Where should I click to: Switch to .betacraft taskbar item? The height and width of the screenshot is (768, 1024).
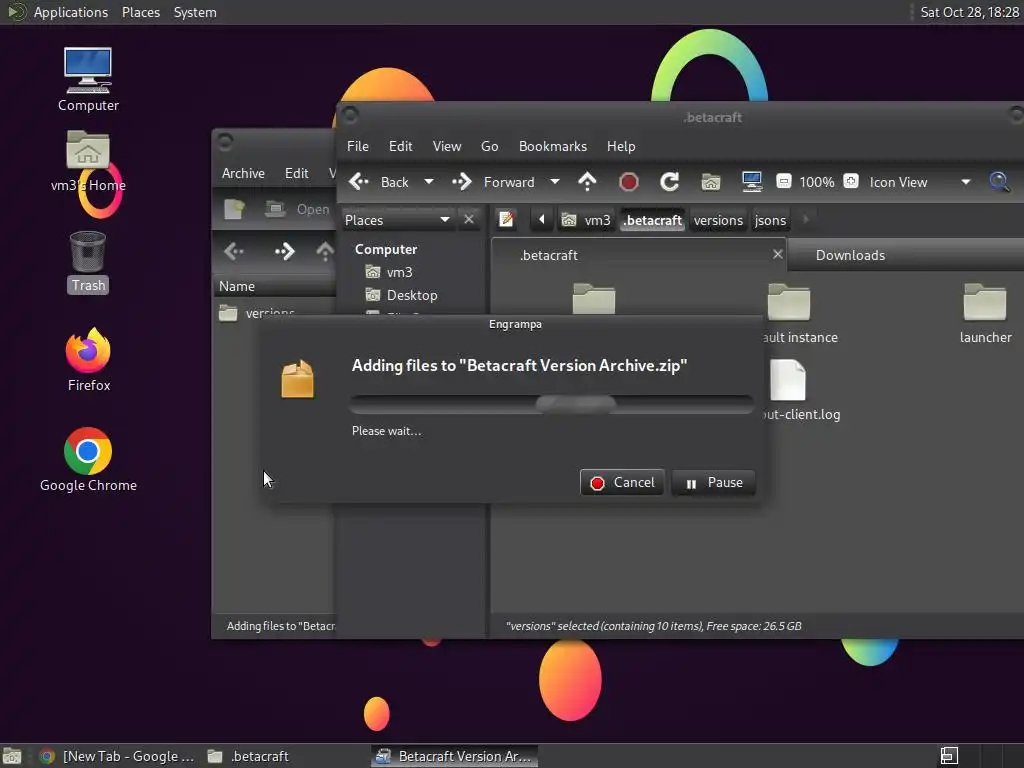coord(249,756)
